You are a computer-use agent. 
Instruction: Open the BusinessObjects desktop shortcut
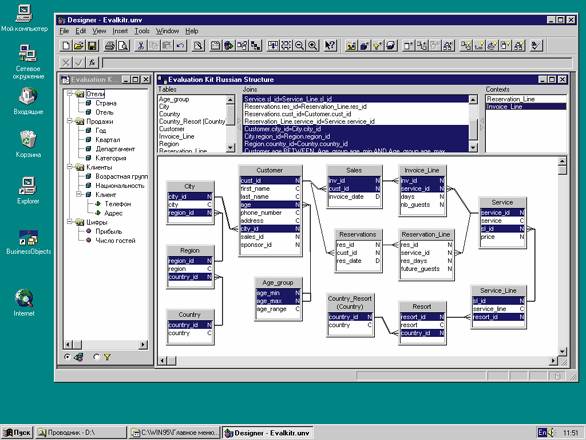pyautogui.click(x=28, y=241)
